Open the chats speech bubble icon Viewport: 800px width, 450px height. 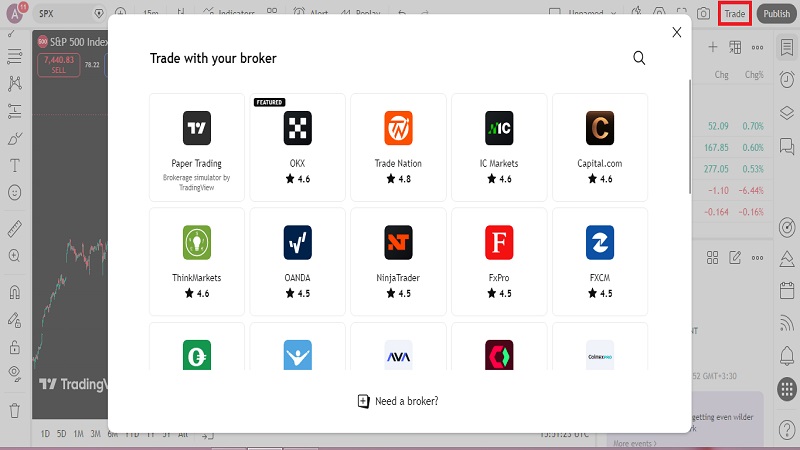(x=787, y=147)
